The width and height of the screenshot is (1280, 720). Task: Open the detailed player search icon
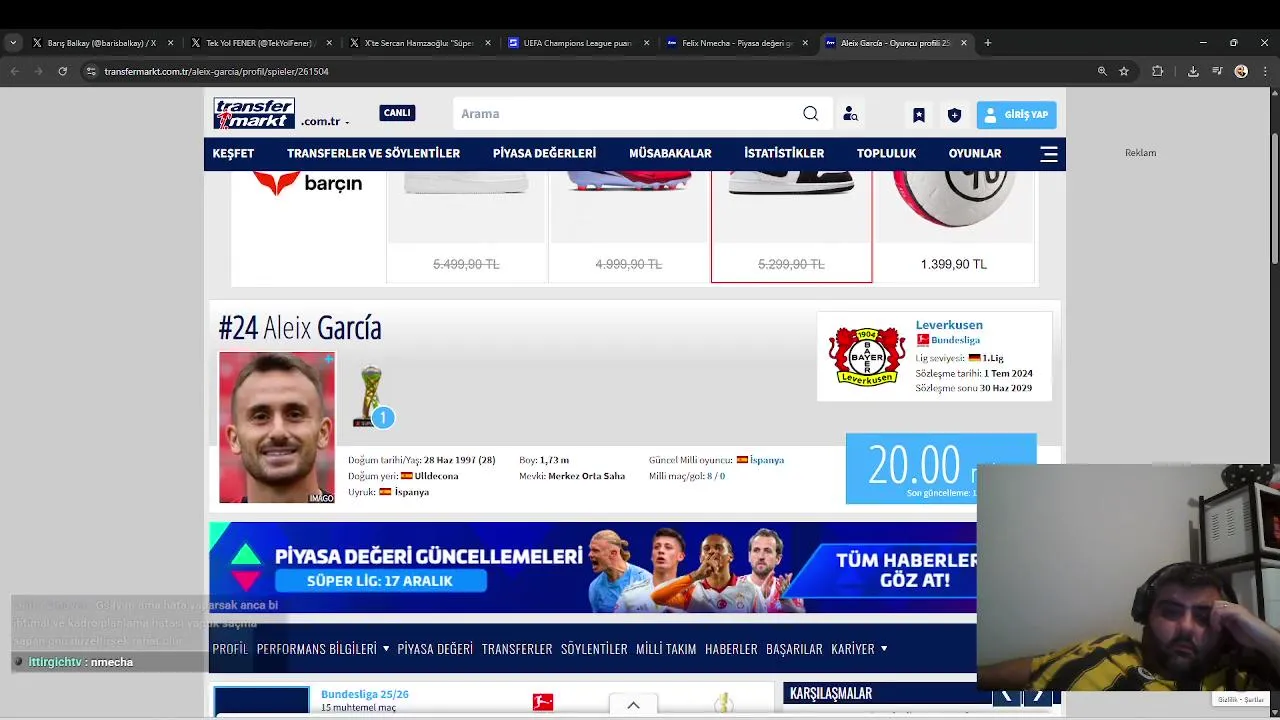point(850,114)
